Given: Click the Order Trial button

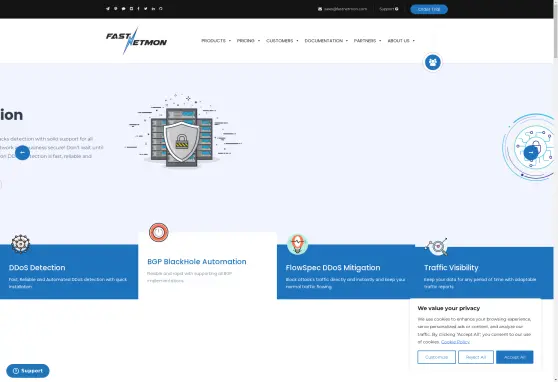Looking at the screenshot, I should 429,9.
